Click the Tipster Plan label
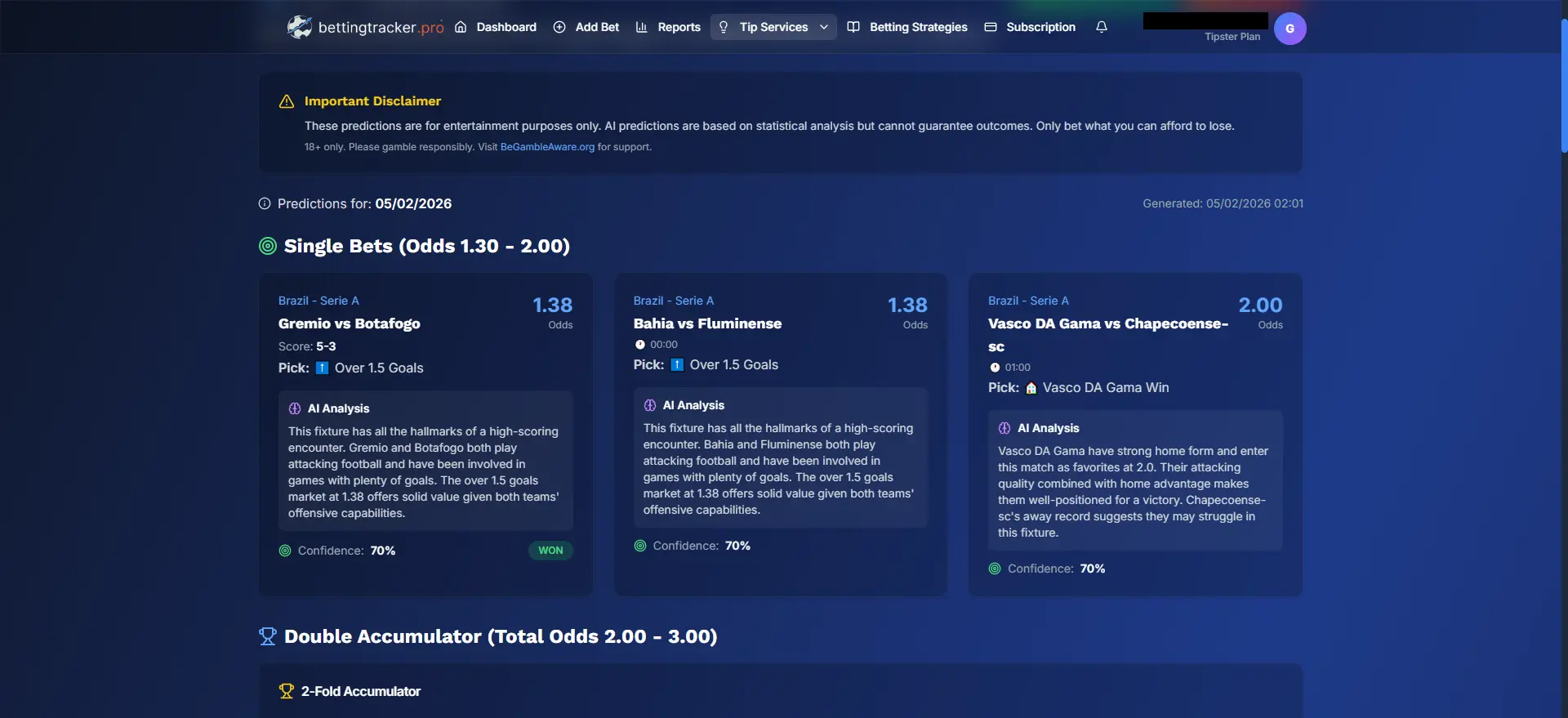1568x718 pixels. click(x=1232, y=37)
